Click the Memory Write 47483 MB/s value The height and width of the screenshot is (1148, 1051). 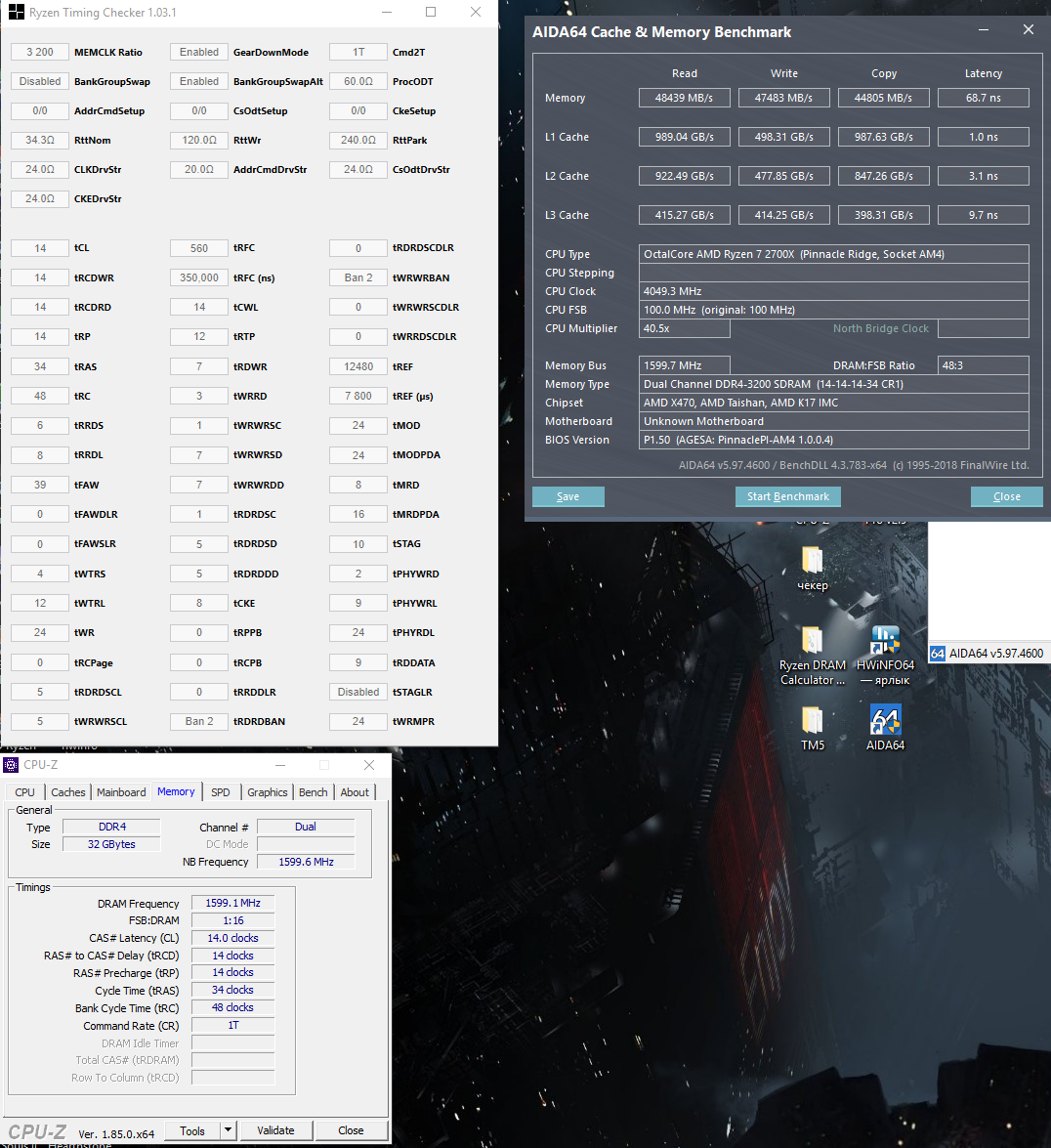click(784, 98)
